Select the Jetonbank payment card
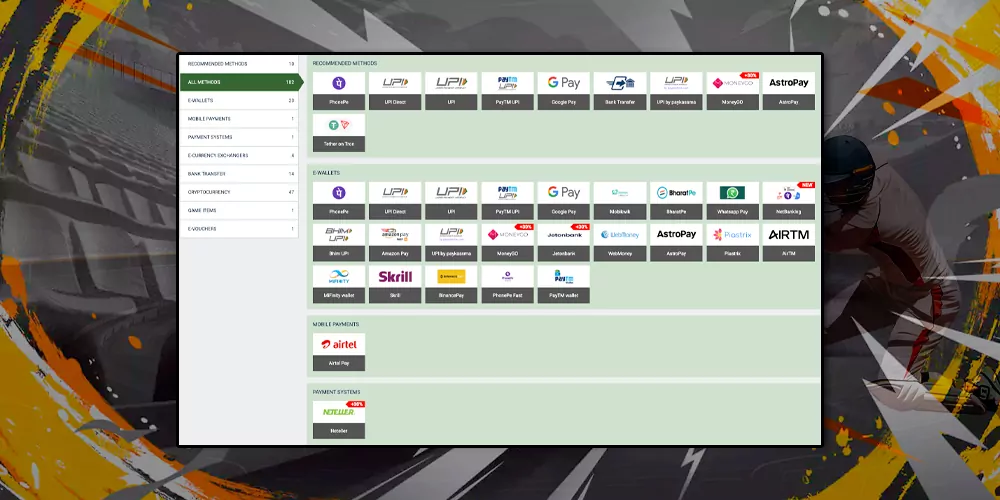This screenshot has height=500, width=1000. [x=564, y=242]
